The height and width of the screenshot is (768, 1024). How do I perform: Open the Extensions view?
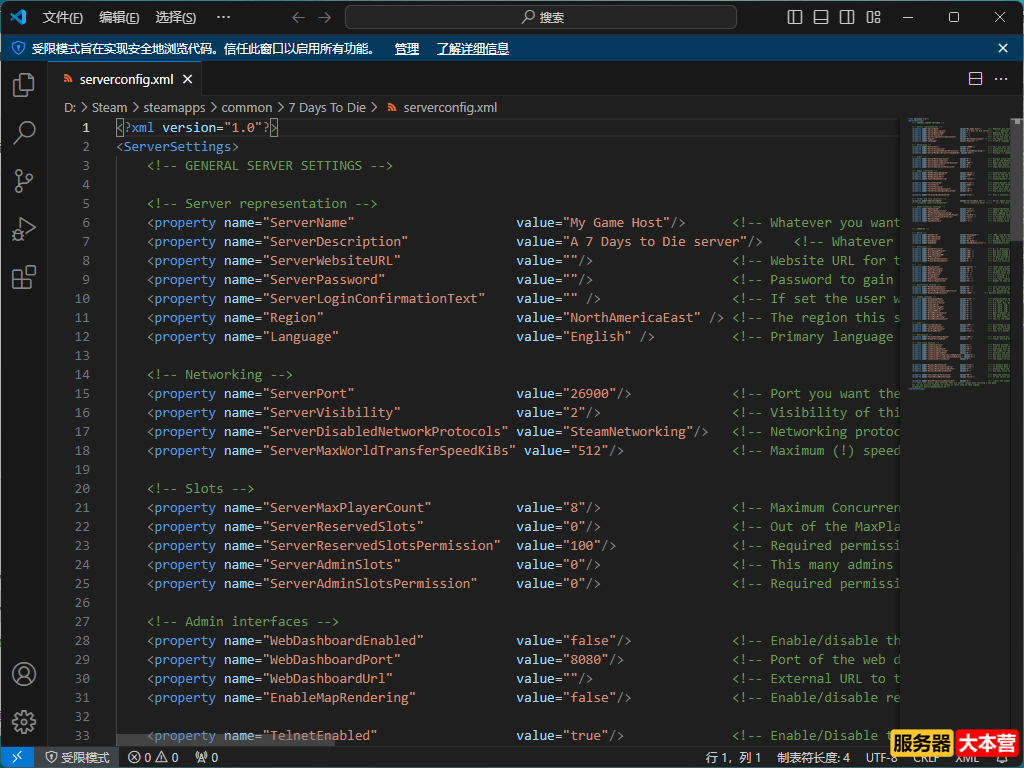point(24,278)
